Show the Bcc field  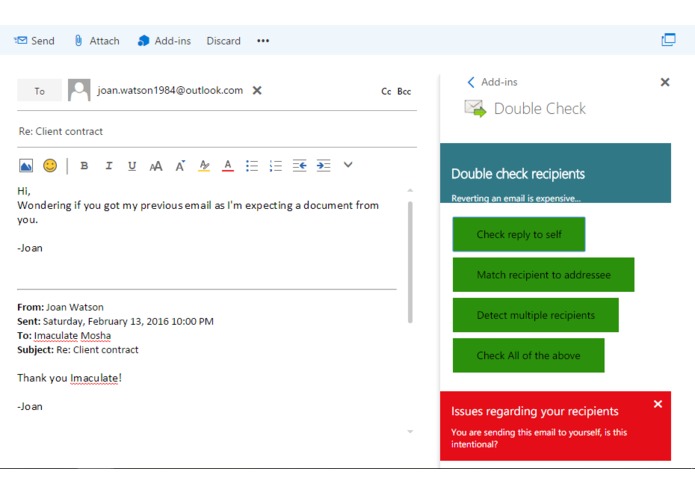[x=404, y=91]
